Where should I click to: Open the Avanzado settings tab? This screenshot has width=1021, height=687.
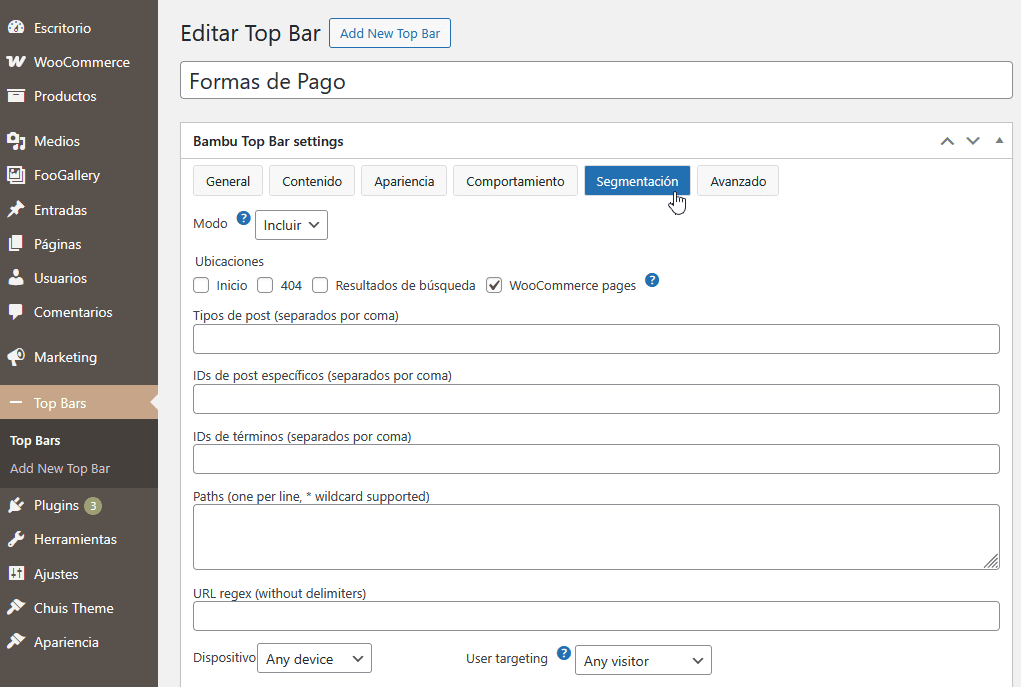pos(737,181)
